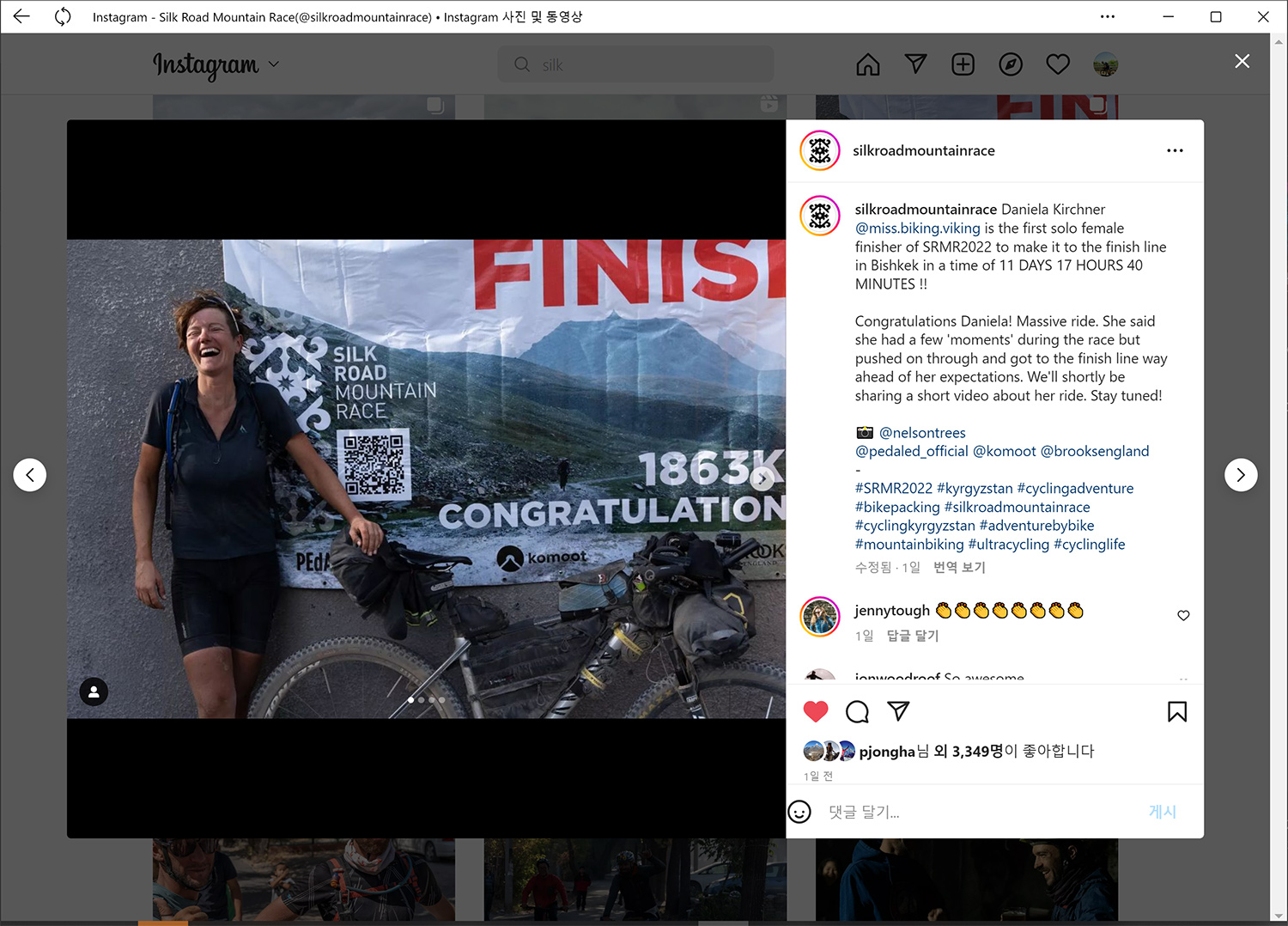Open the #ultracycling hashtag
1288x926 pixels.
1009,545
